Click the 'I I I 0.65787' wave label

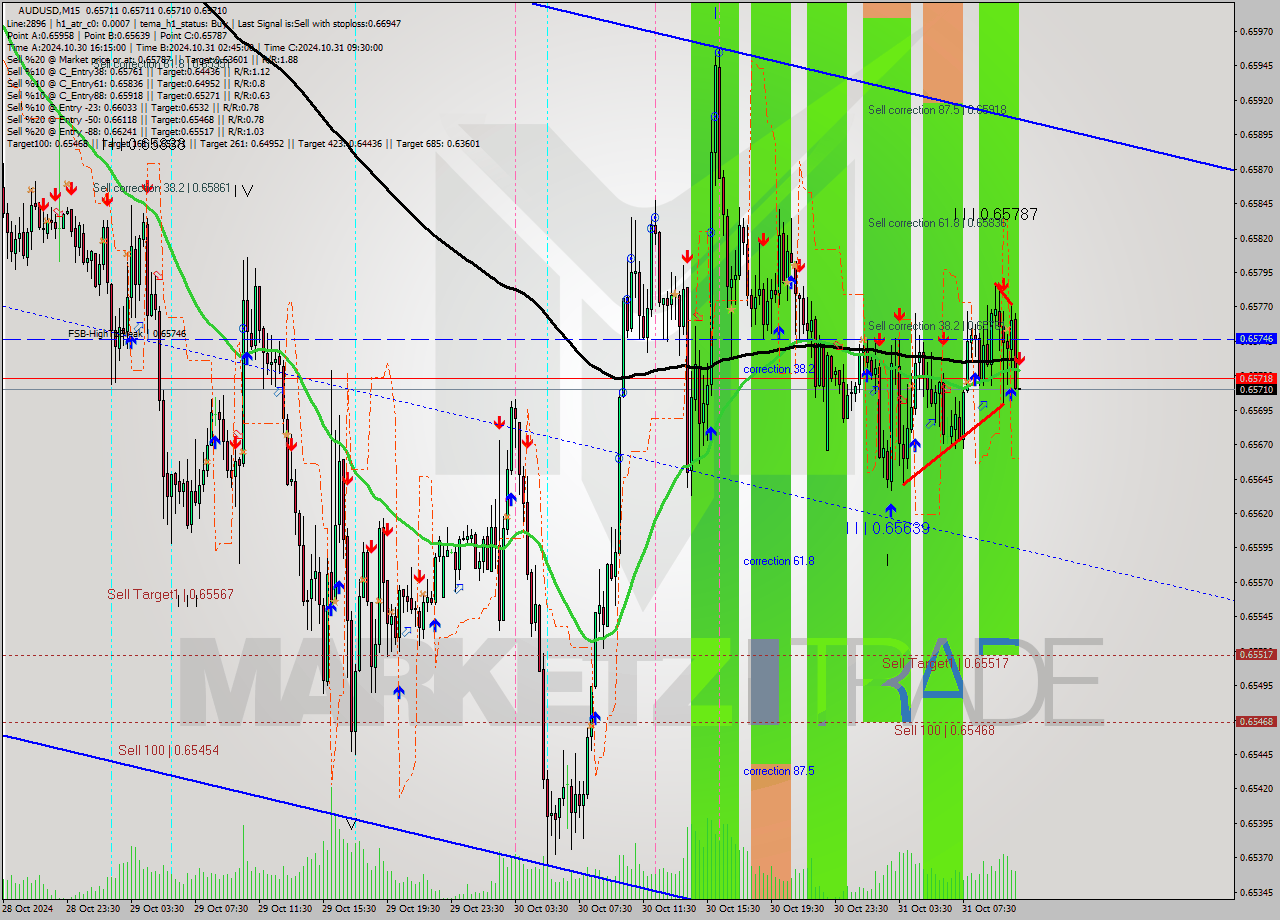pos(995,214)
